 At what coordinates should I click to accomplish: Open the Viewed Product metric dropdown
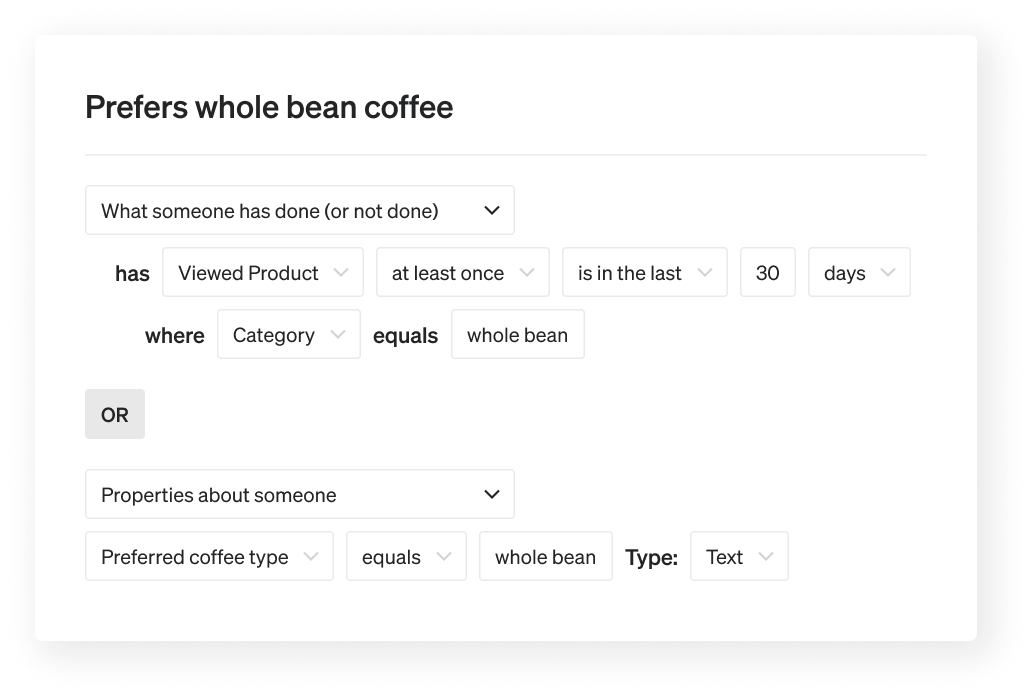(x=263, y=272)
